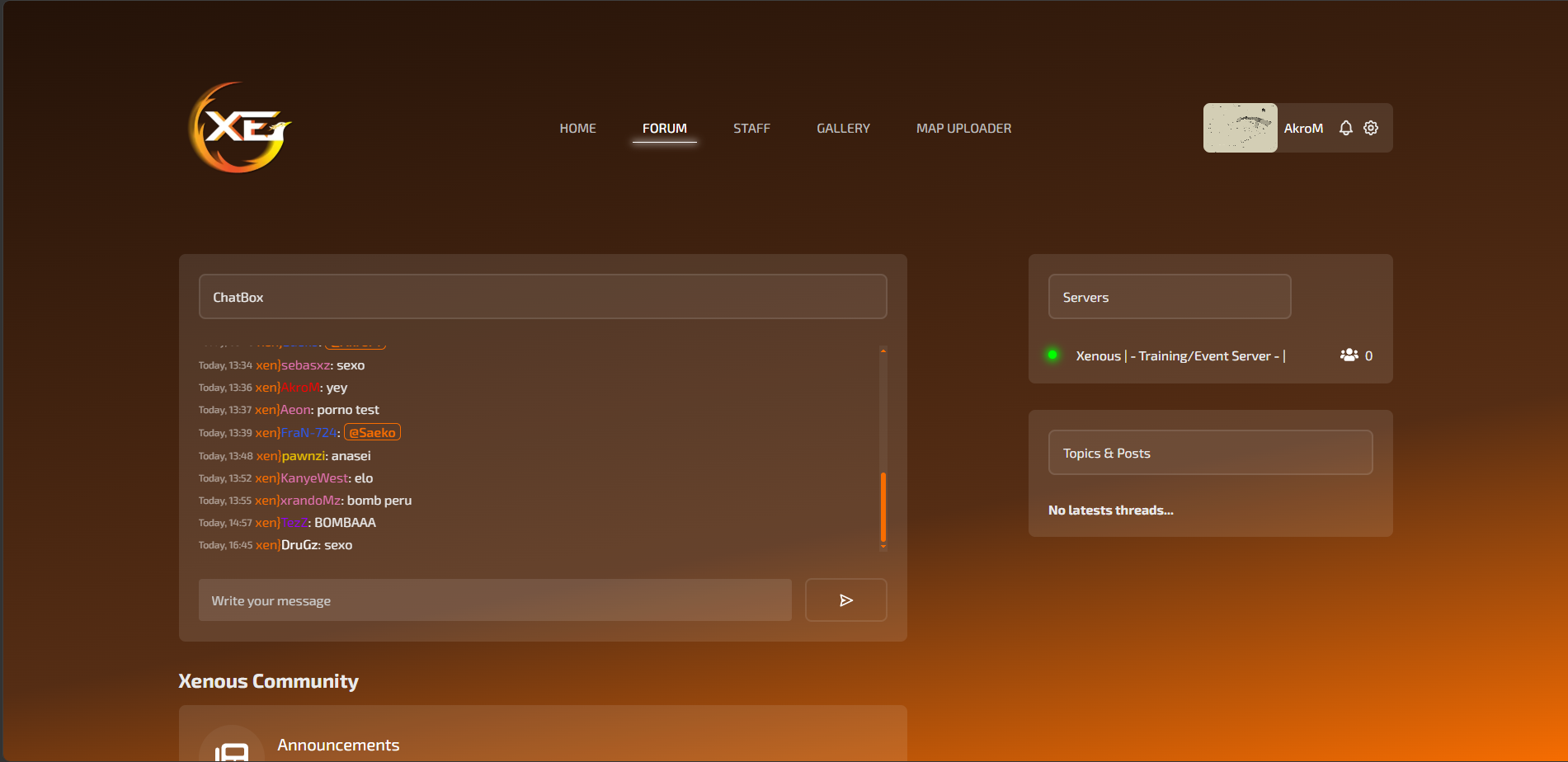Click the green server status dot
Image resolution: width=1568 pixels, height=762 pixels.
[1052, 355]
